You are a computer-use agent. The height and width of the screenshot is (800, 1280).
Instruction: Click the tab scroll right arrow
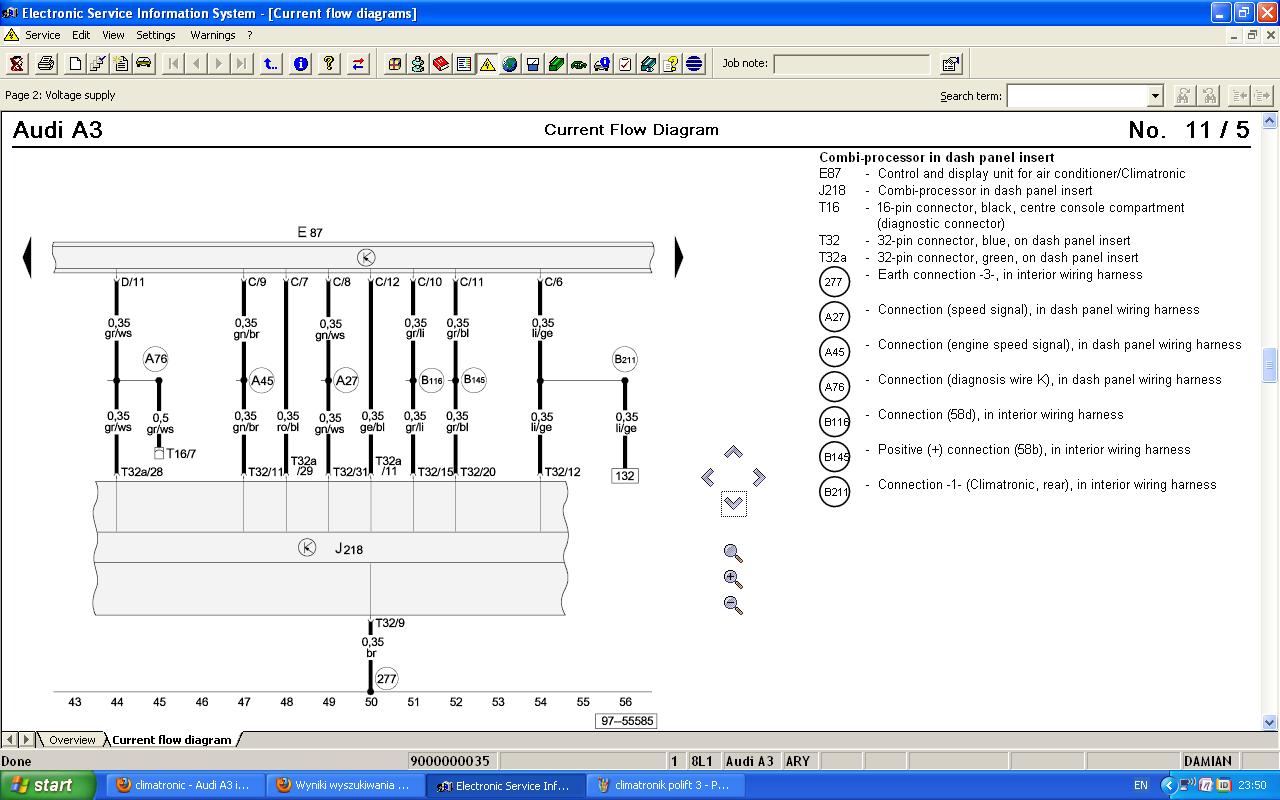[26, 740]
